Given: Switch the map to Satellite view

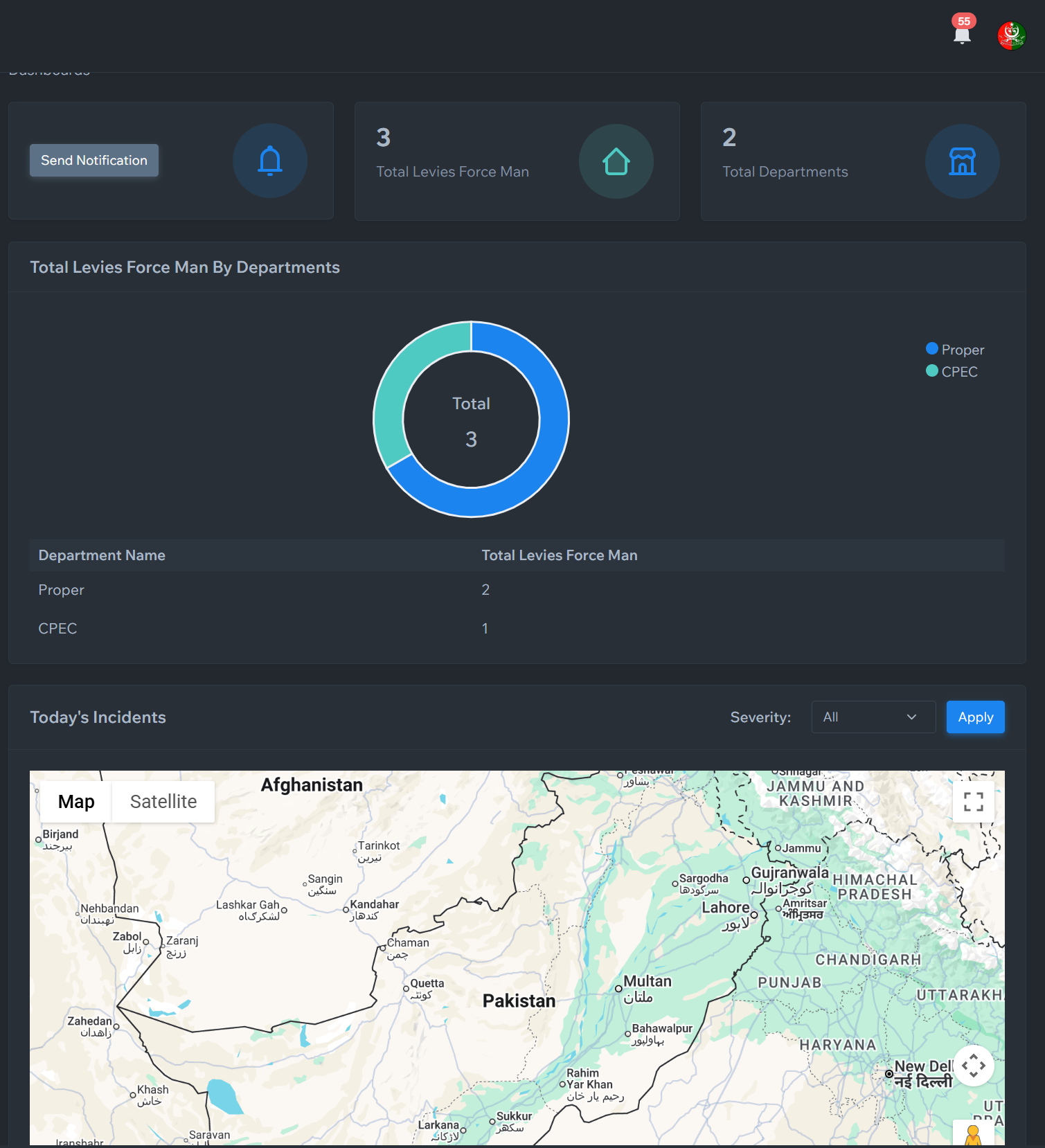Looking at the screenshot, I should (x=163, y=802).
